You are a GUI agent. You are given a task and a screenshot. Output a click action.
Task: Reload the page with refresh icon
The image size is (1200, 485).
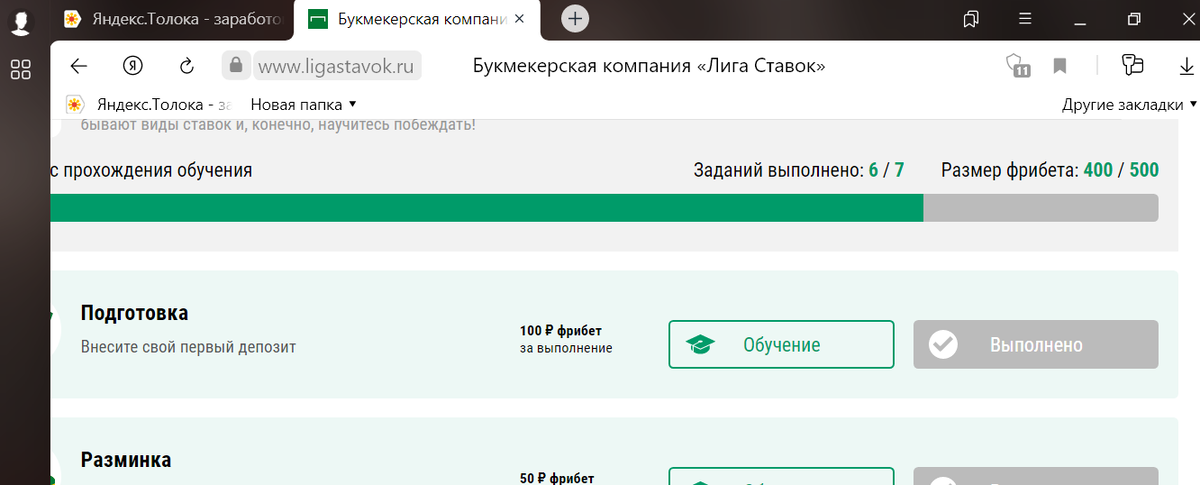pyautogui.click(x=186, y=66)
